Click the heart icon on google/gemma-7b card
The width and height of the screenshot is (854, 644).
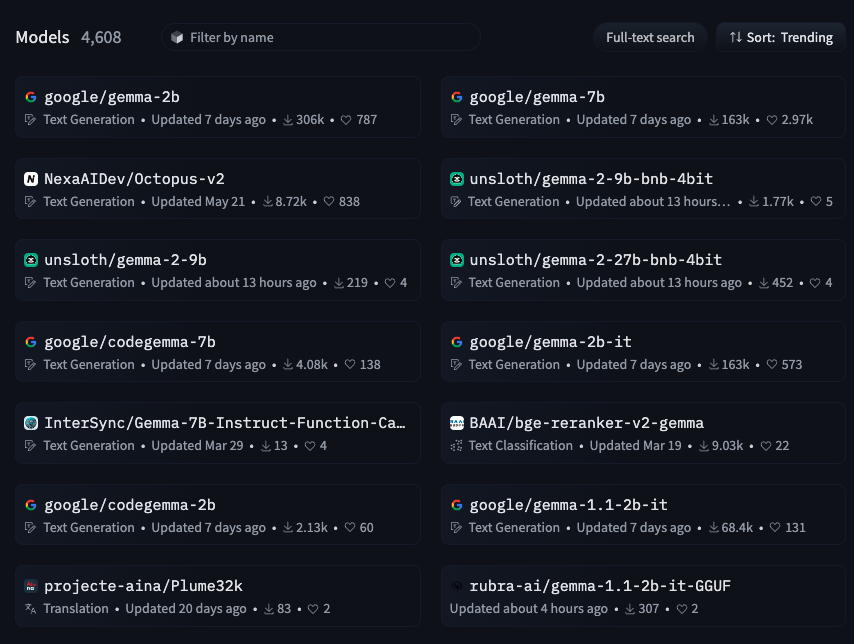pyautogui.click(x=772, y=120)
